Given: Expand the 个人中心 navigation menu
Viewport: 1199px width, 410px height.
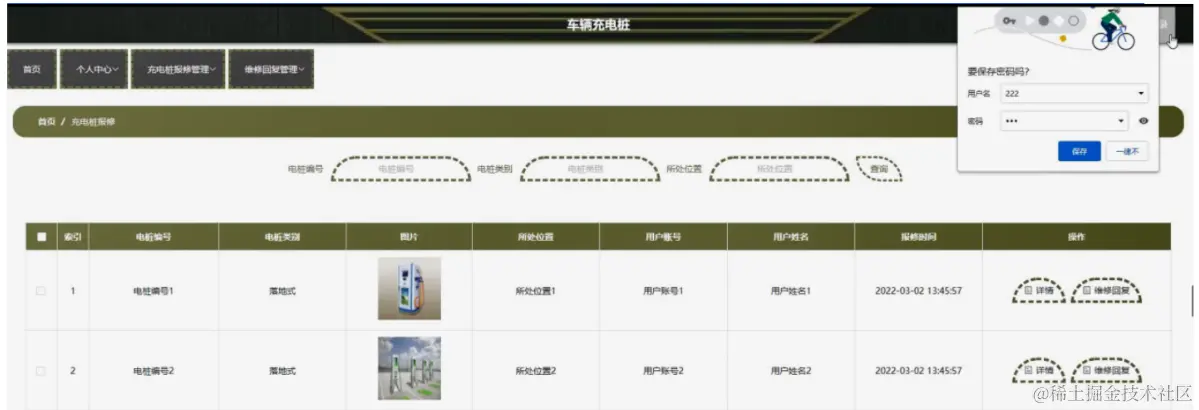Looking at the screenshot, I should point(93,69).
